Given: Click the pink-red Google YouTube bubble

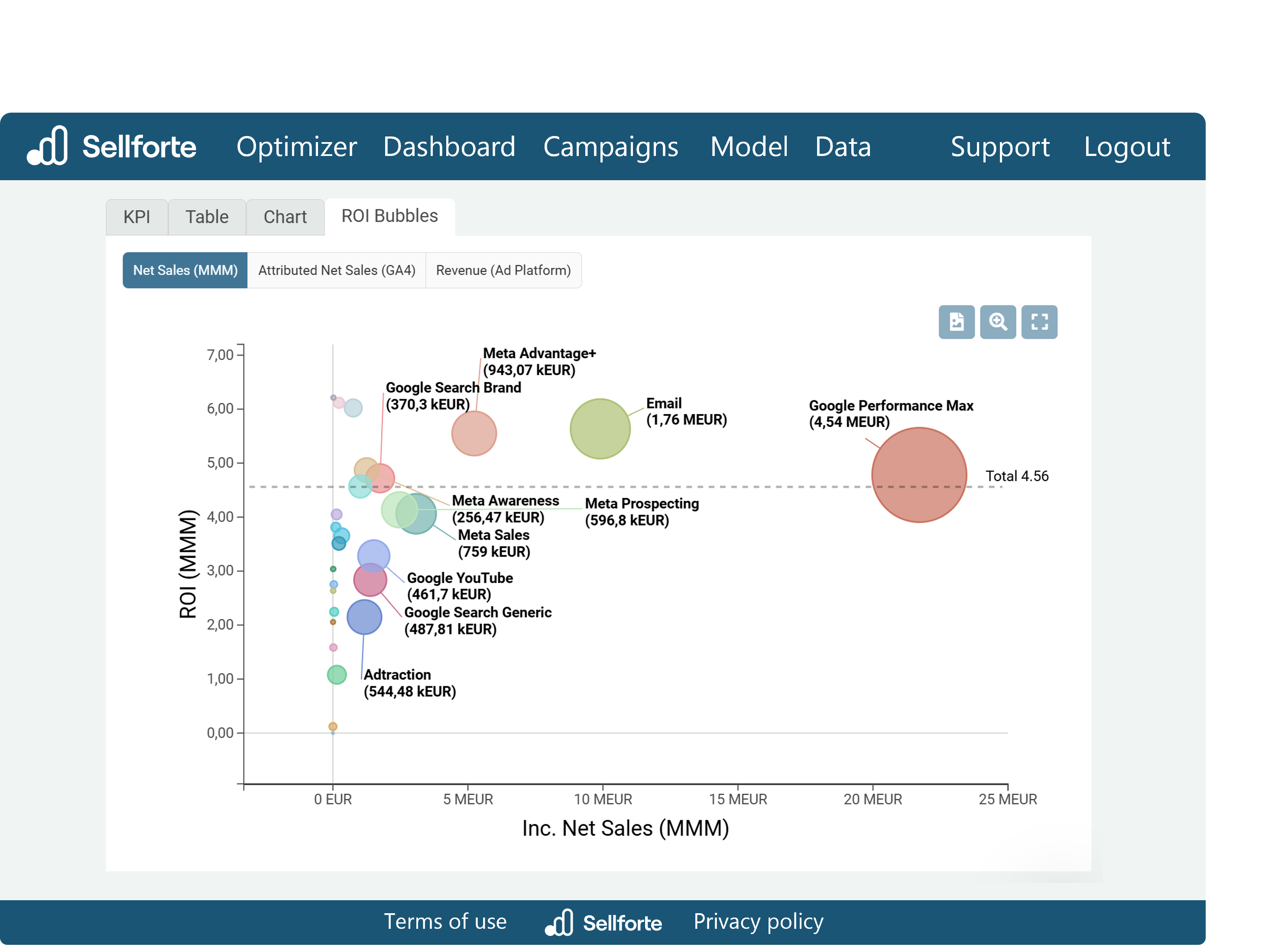Looking at the screenshot, I should [x=370, y=579].
